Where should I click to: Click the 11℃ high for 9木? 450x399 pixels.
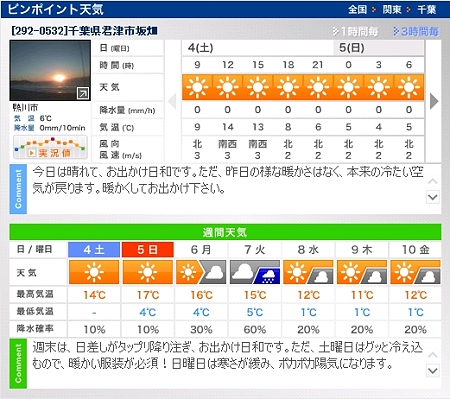coord(362,295)
